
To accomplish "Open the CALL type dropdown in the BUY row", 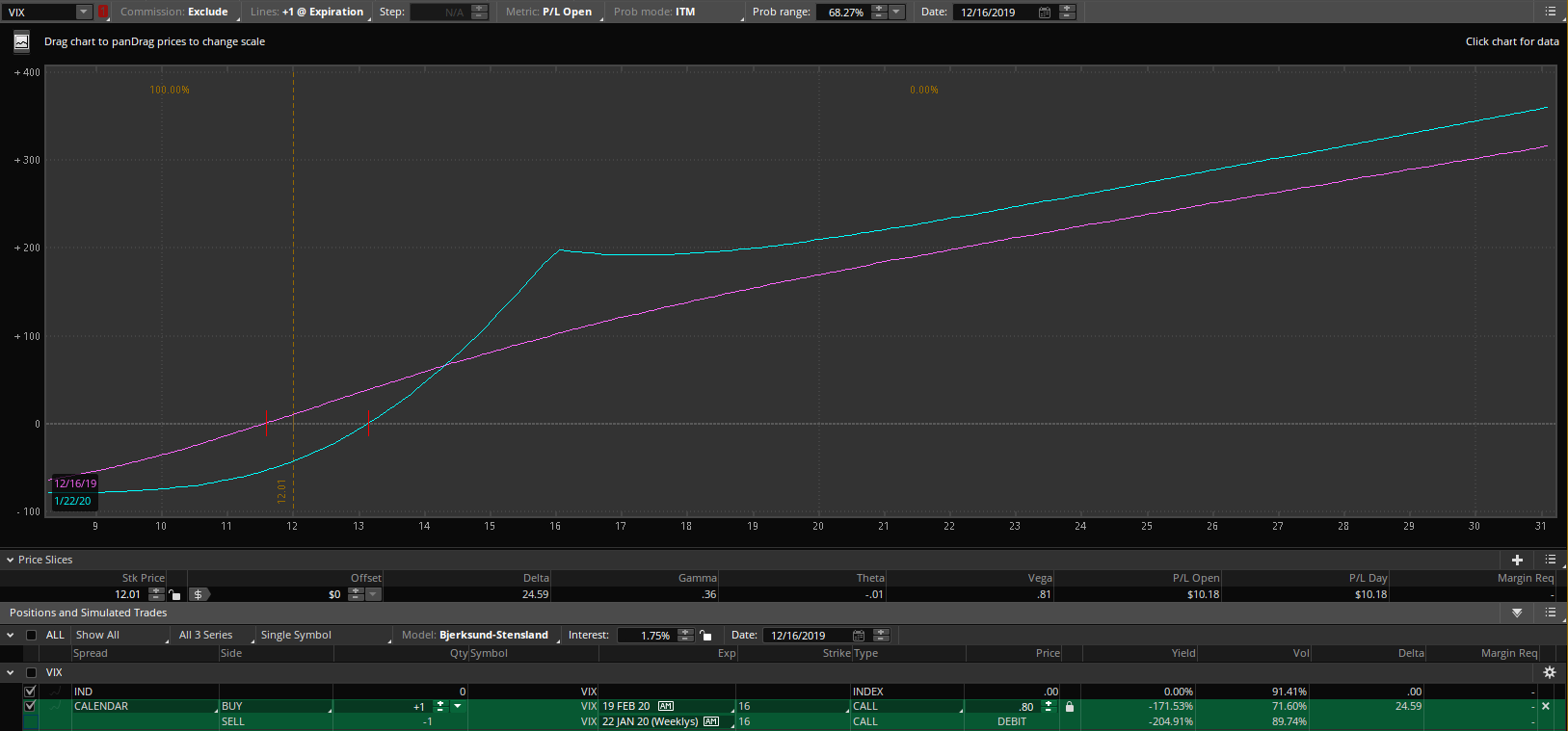I will [907, 706].
